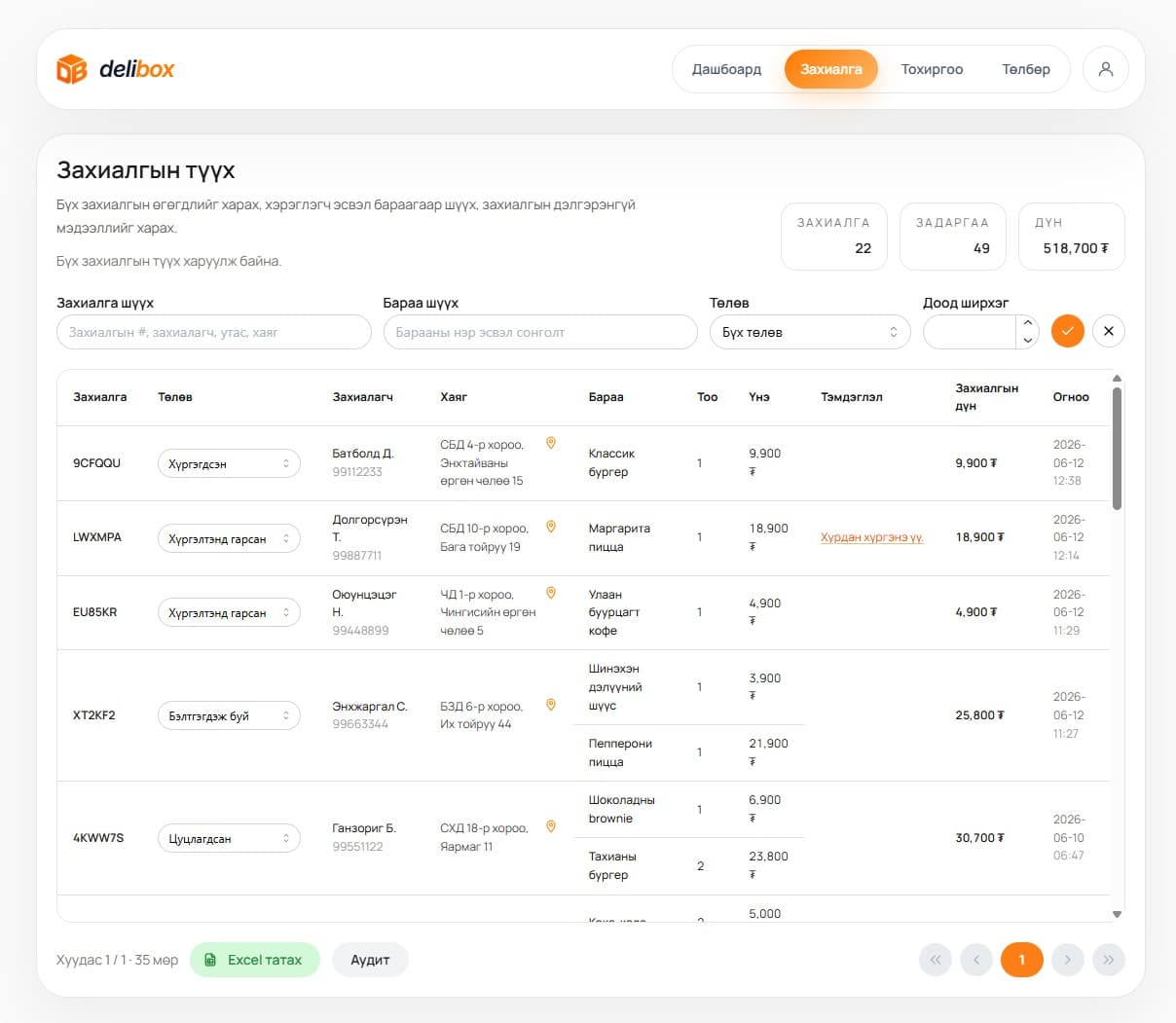Open map pin for Батболд Д. address
The height and width of the screenshot is (1023, 1176).
coord(551,443)
